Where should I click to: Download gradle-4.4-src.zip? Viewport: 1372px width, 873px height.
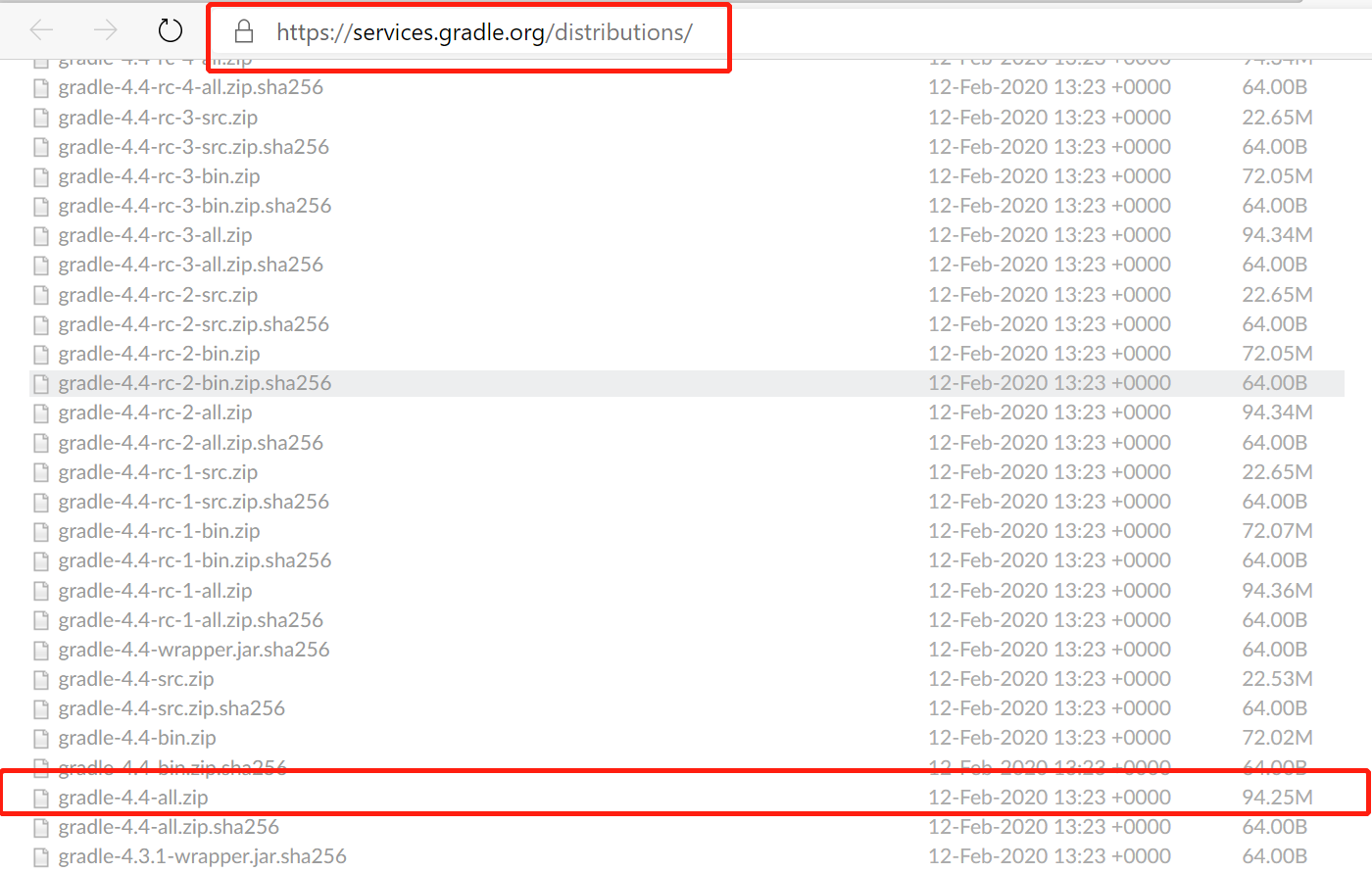pyautogui.click(x=135, y=679)
